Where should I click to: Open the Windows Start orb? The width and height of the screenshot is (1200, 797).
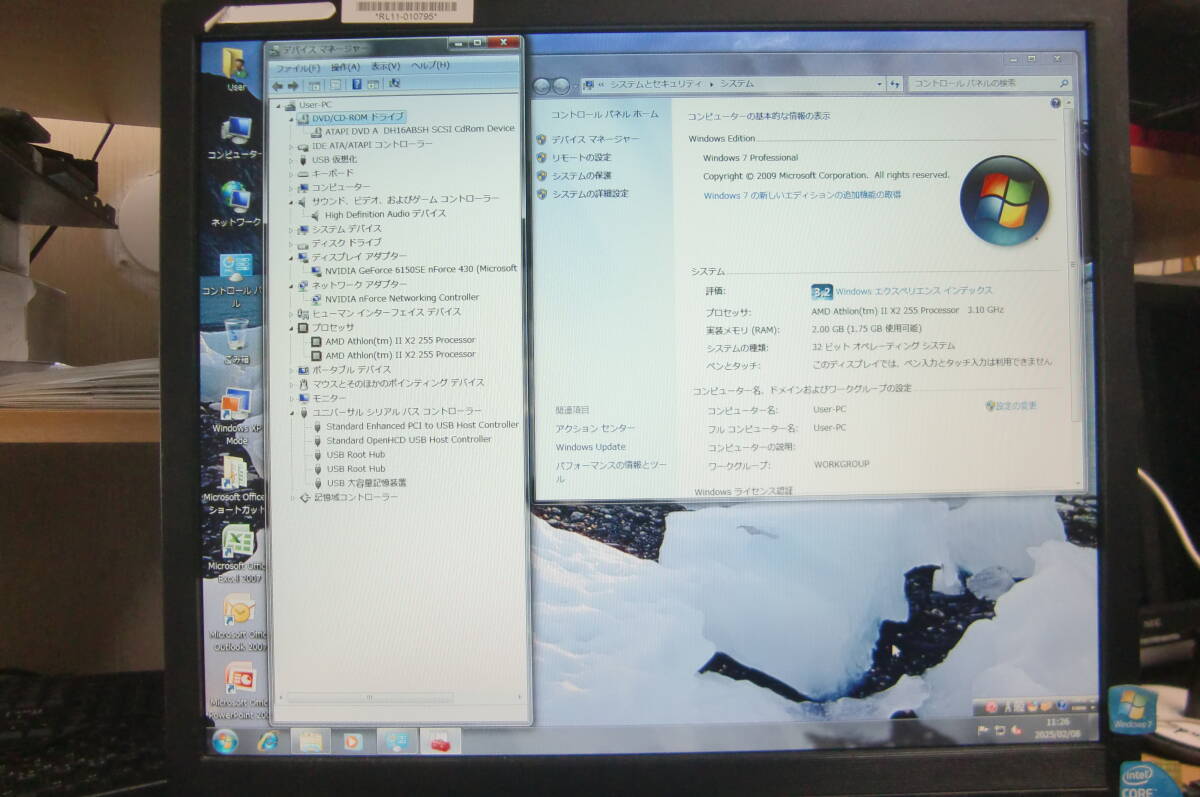click(224, 741)
